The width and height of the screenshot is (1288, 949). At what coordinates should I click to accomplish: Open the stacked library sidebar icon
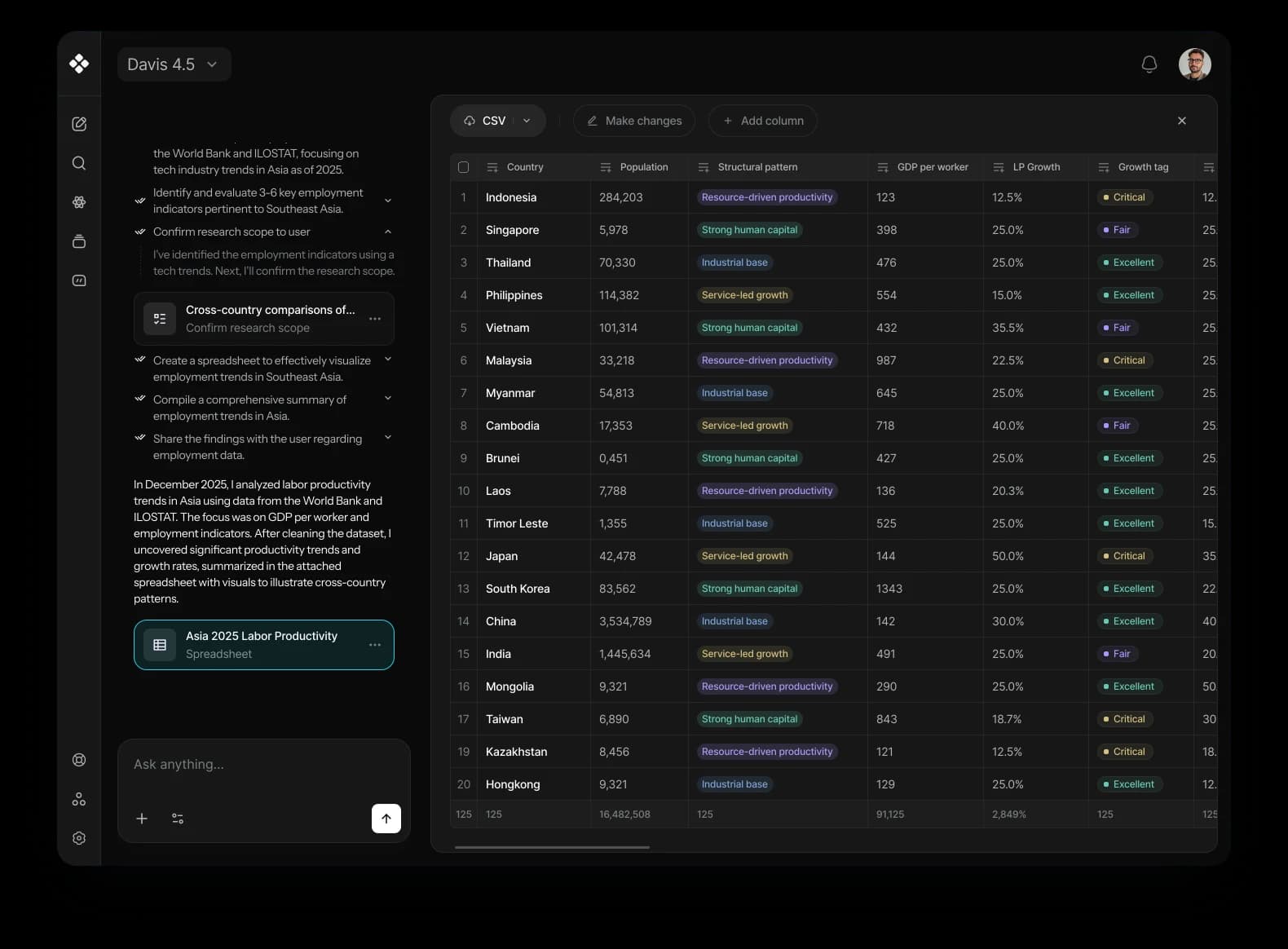pos(79,241)
